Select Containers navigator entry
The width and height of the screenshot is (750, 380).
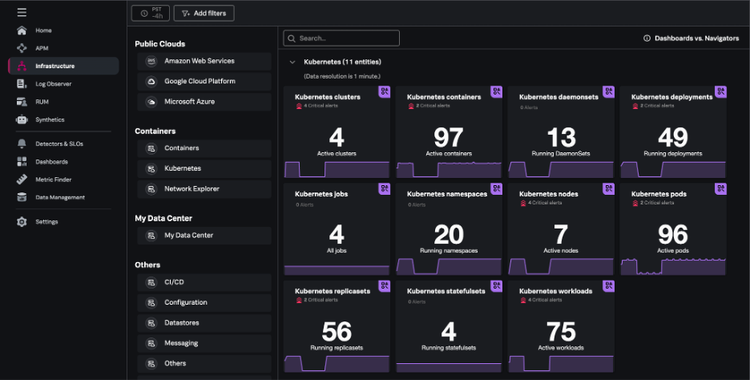(x=204, y=148)
